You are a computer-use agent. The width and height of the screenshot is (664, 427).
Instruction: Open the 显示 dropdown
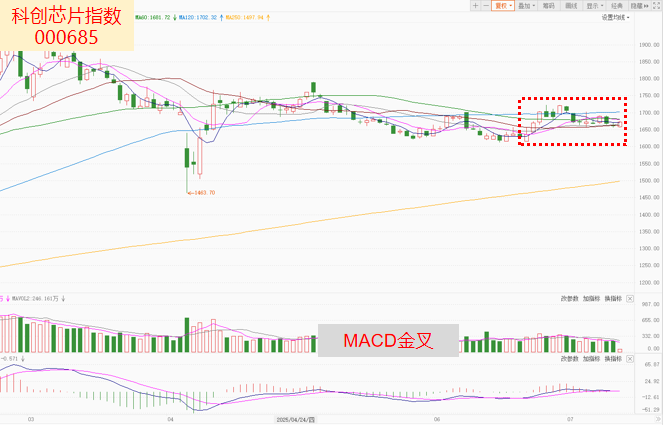[594, 6]
